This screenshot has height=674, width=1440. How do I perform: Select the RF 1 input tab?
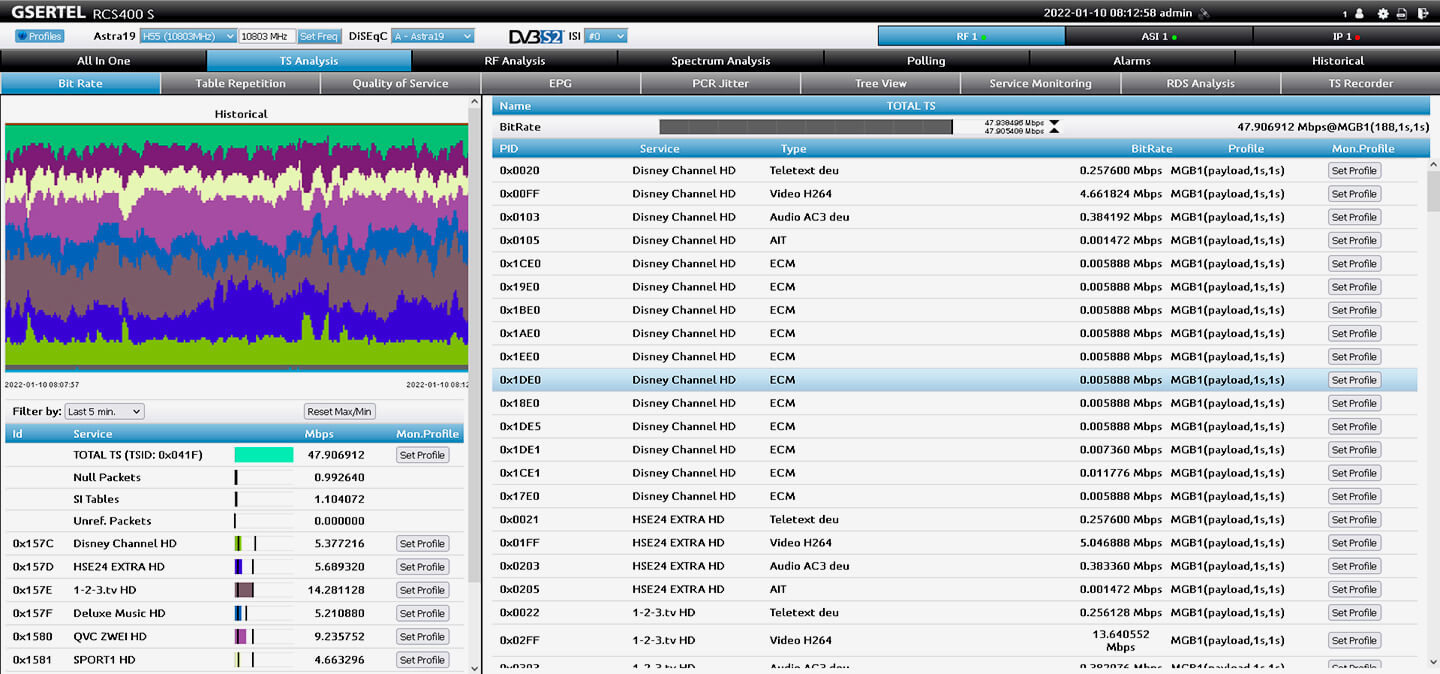tap(971, 36)
